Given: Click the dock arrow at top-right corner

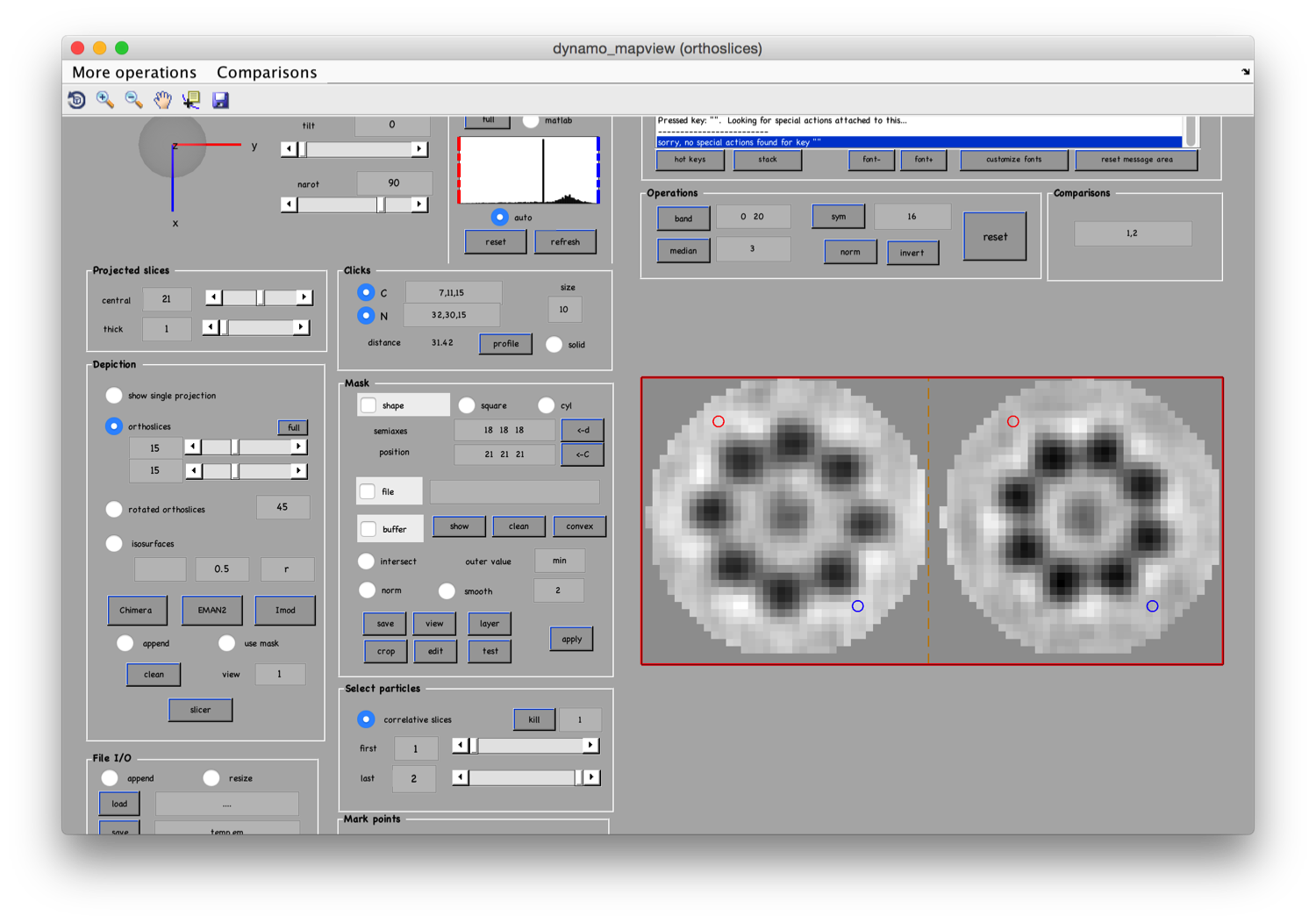Looking at the screenshot, I should coord(1245,72).
